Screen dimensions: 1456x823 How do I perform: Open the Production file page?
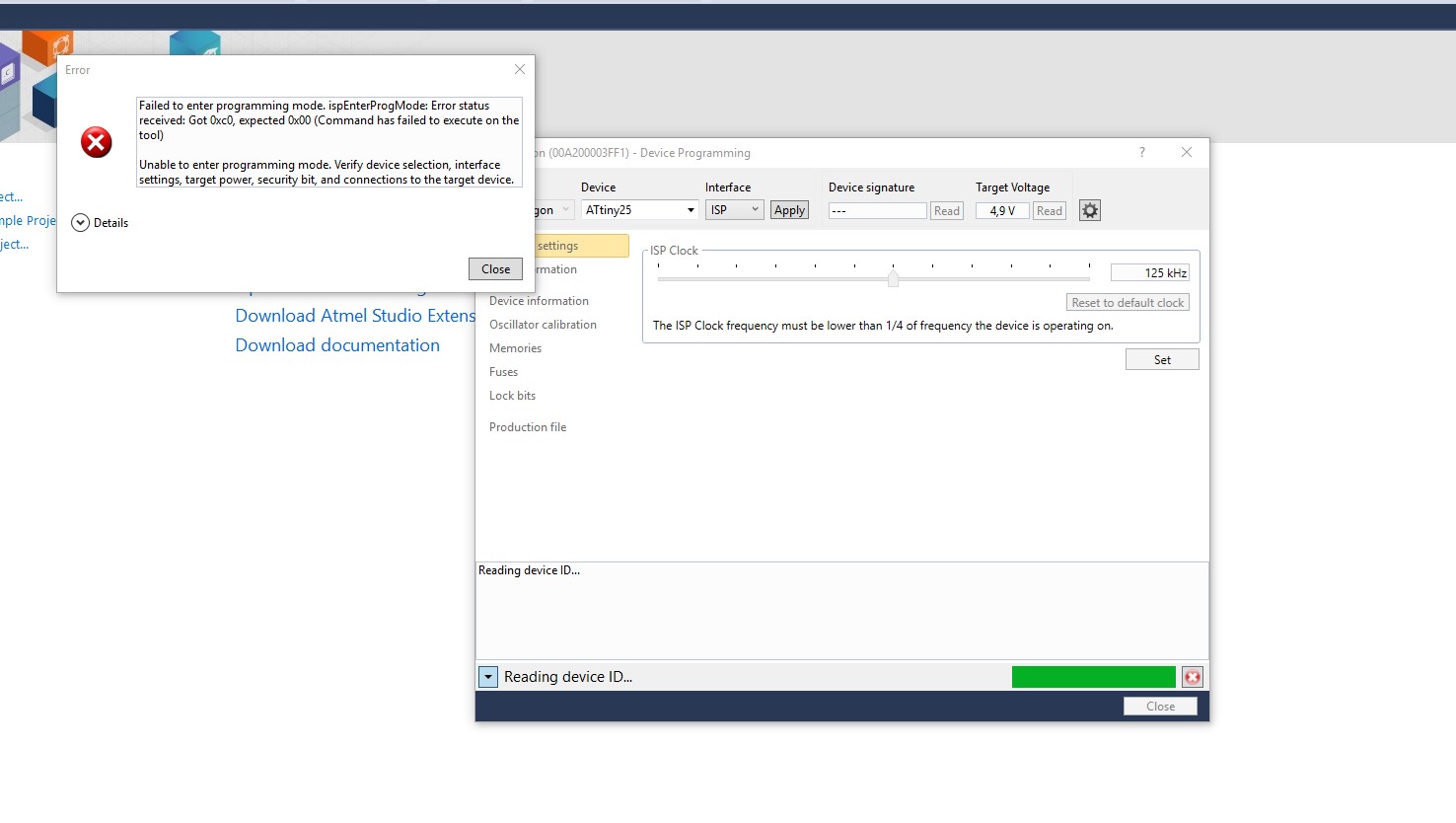pos(528,427)
